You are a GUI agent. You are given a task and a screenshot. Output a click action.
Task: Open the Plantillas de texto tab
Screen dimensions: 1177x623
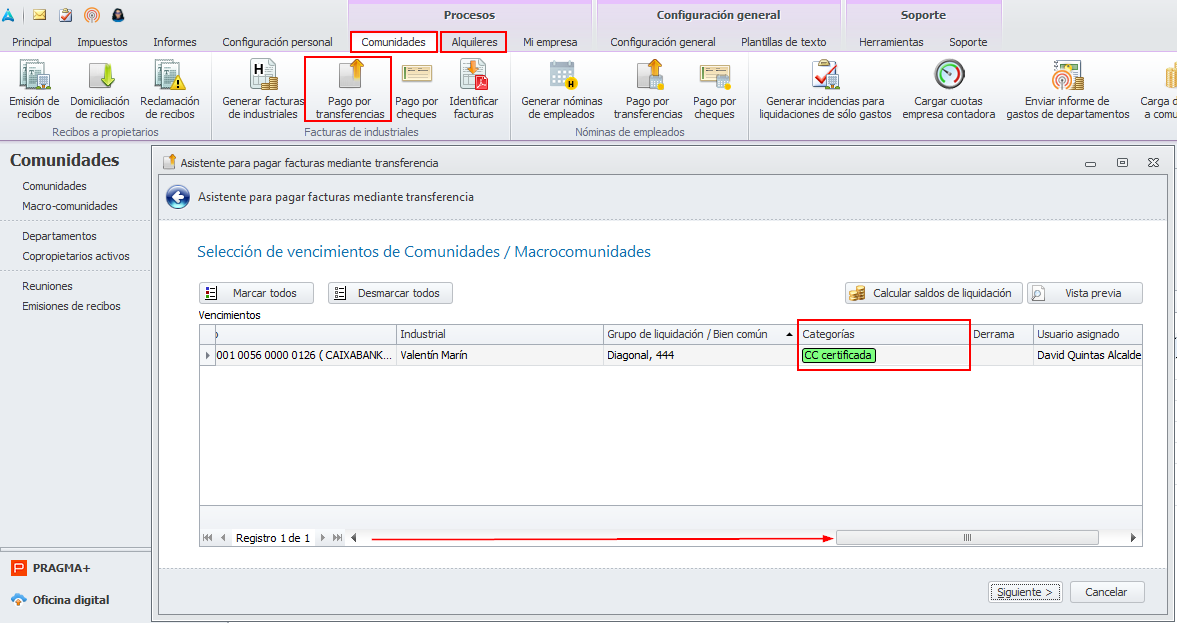coord(784,42)
